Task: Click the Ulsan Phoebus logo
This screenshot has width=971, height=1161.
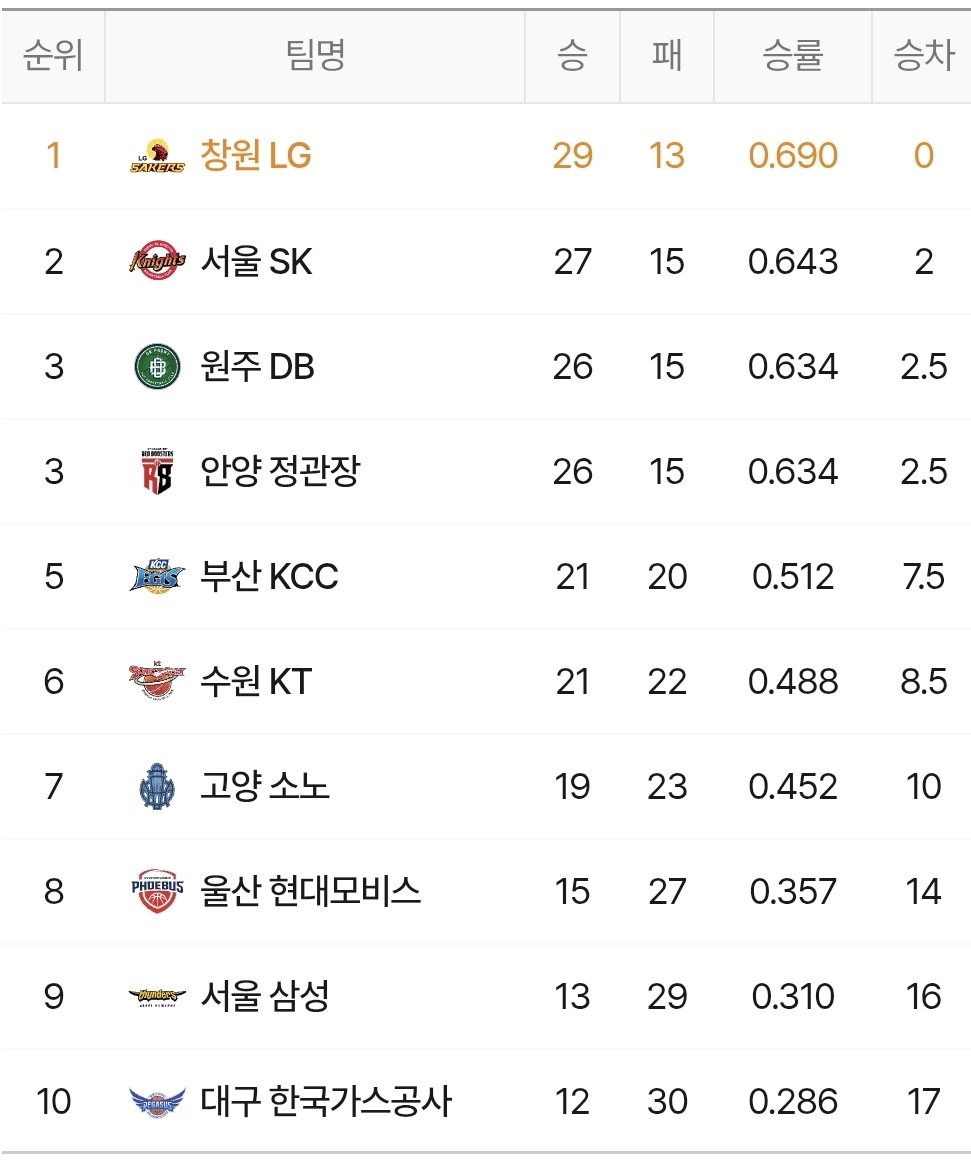Action: (157, 891)
